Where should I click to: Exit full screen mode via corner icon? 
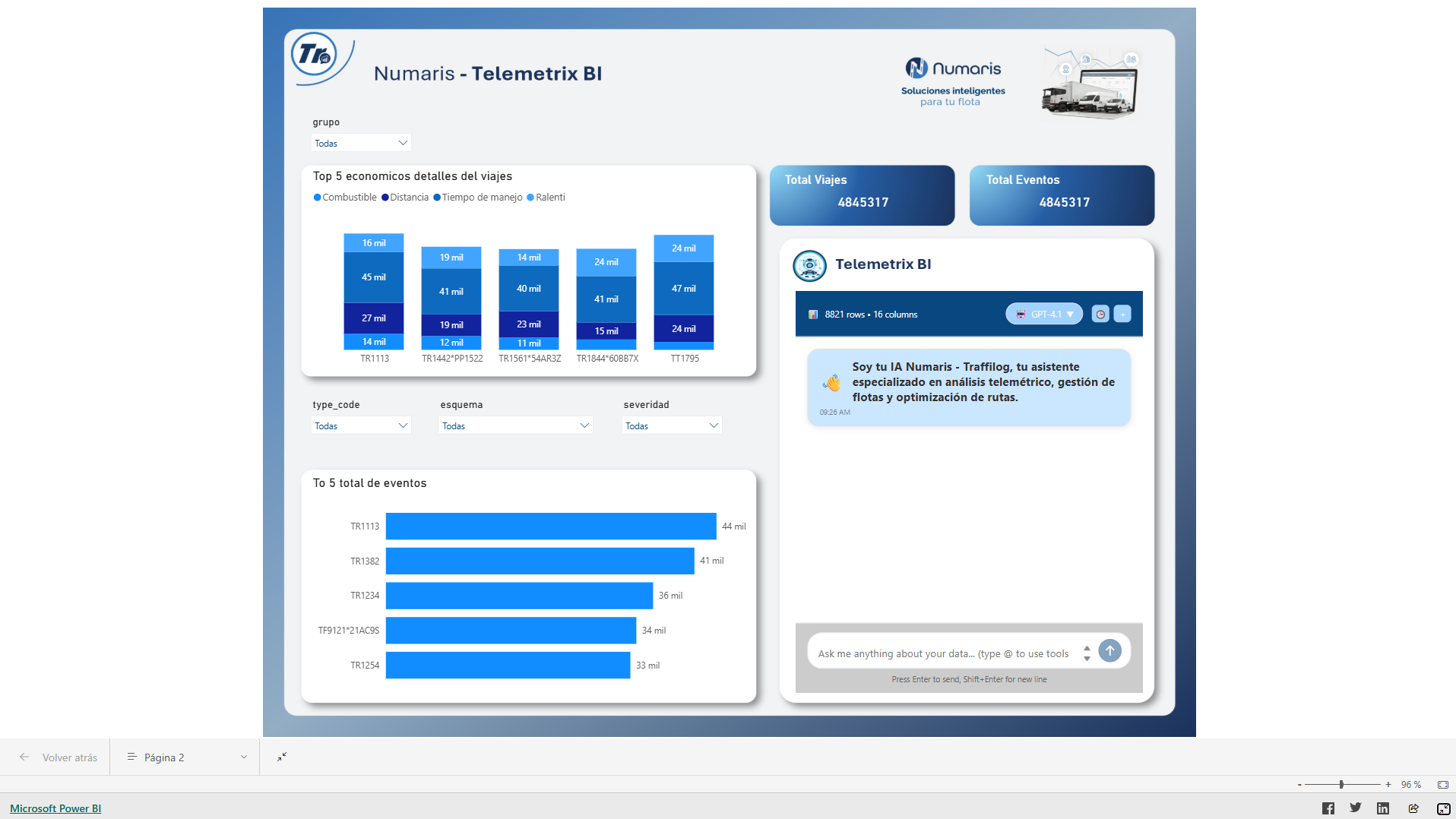click(281, 757)
